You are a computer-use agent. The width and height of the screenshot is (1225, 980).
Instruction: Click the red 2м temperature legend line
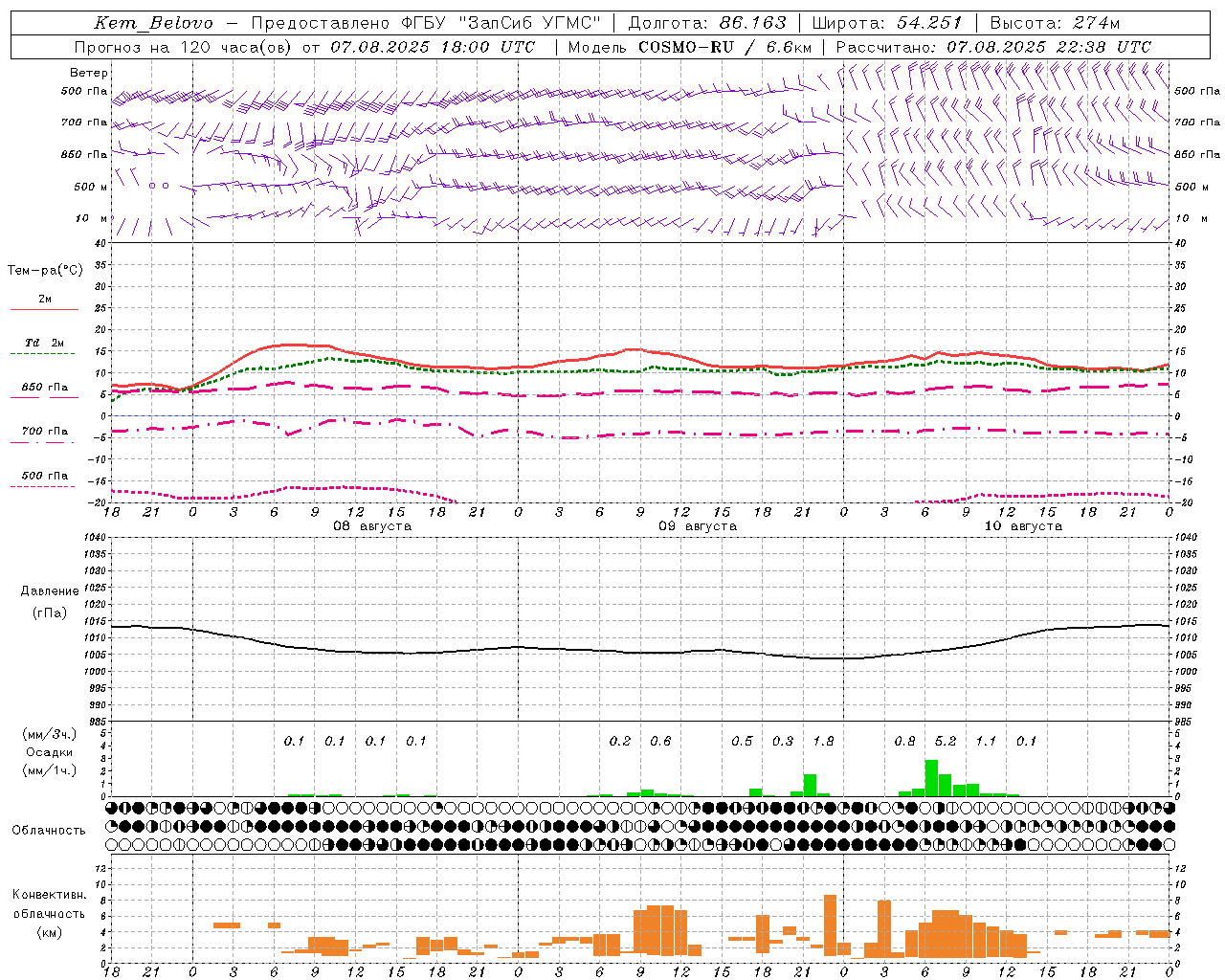44,309
